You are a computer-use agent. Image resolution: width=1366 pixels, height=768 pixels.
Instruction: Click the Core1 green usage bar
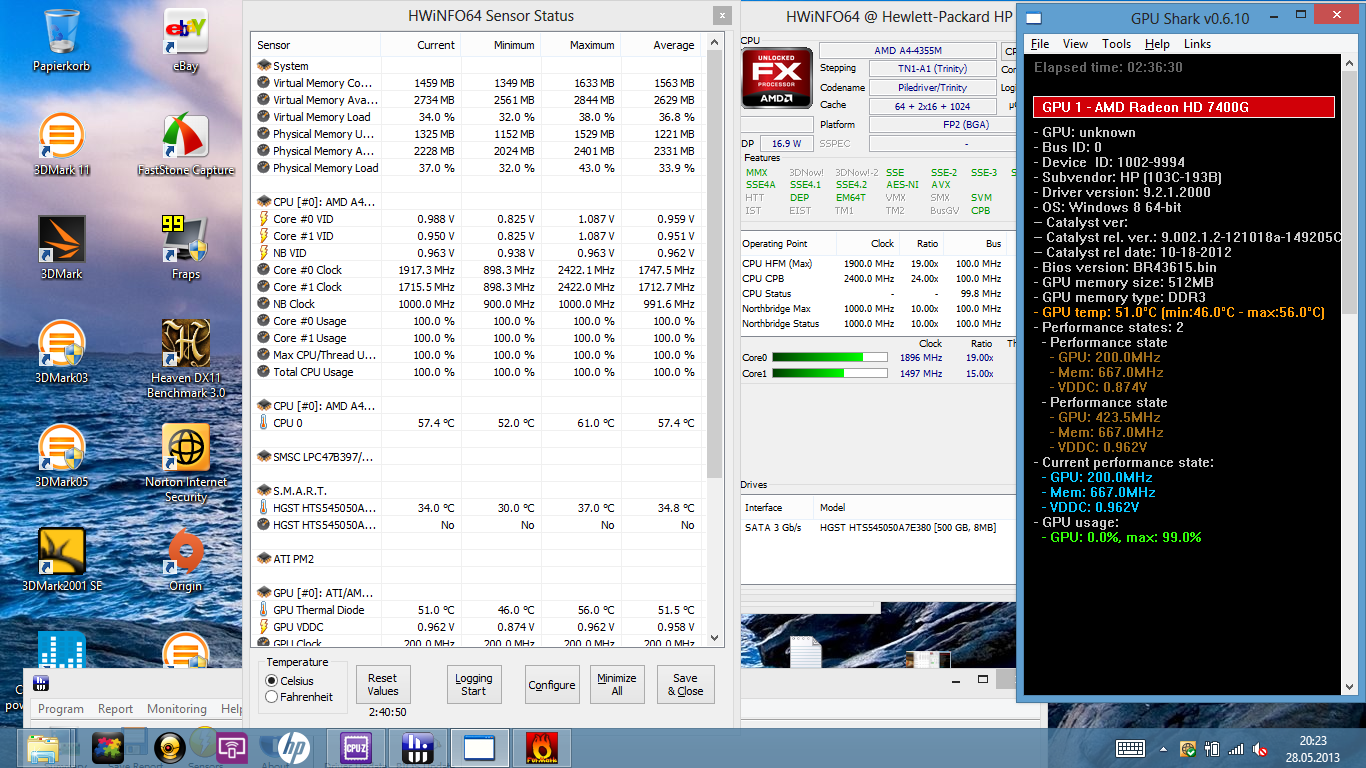[x=829, y=373]
